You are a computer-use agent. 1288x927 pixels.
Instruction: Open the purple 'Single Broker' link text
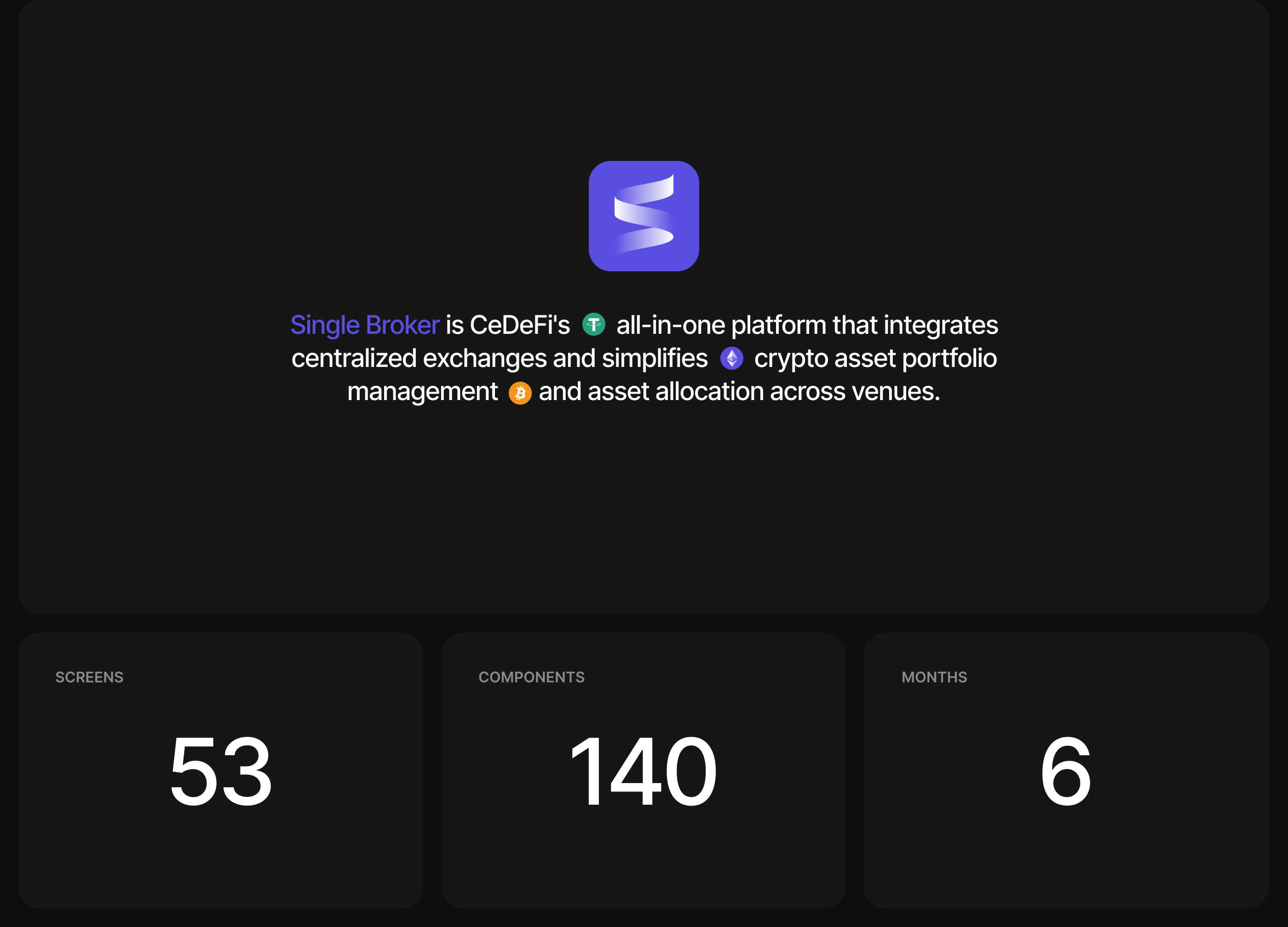(x=365, y=325)
